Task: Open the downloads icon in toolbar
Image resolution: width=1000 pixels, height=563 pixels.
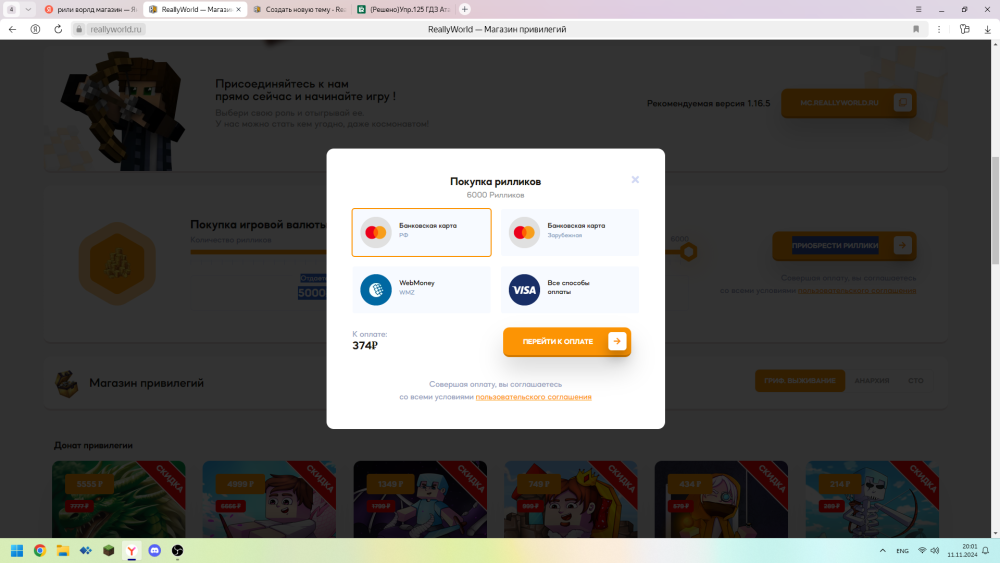Action: tap(987, 29)
